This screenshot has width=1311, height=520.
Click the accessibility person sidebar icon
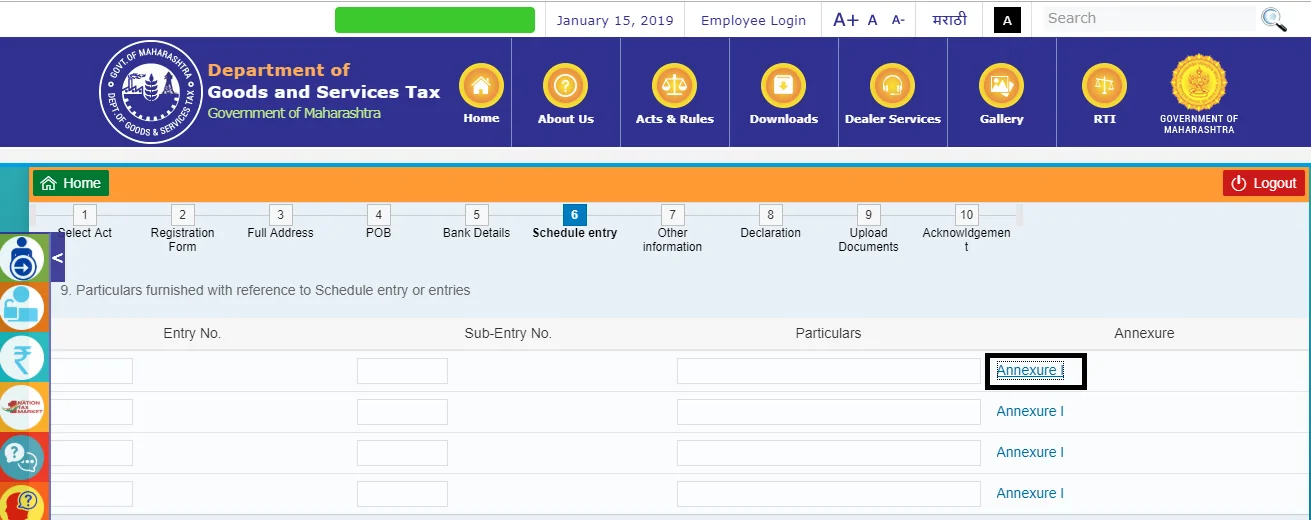[22, 259]
